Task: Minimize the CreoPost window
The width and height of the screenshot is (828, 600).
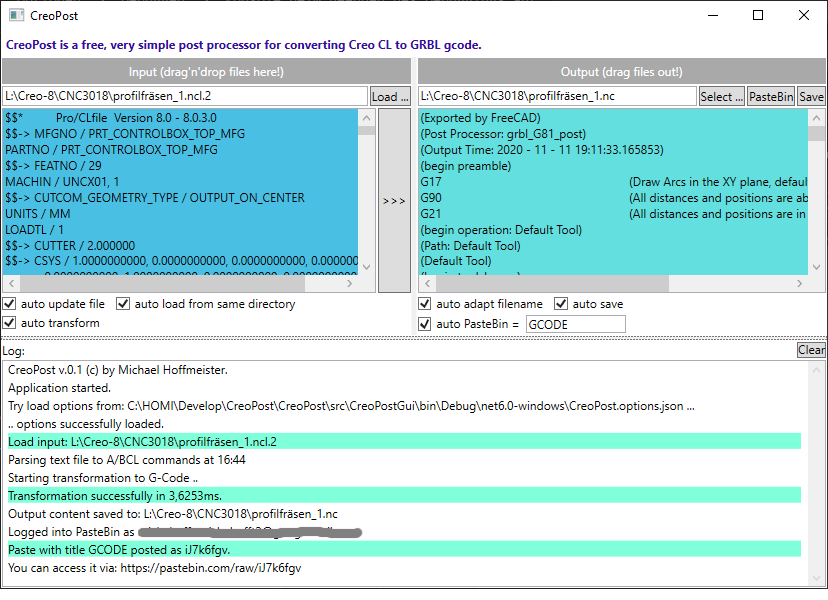Action: point(713,15)
